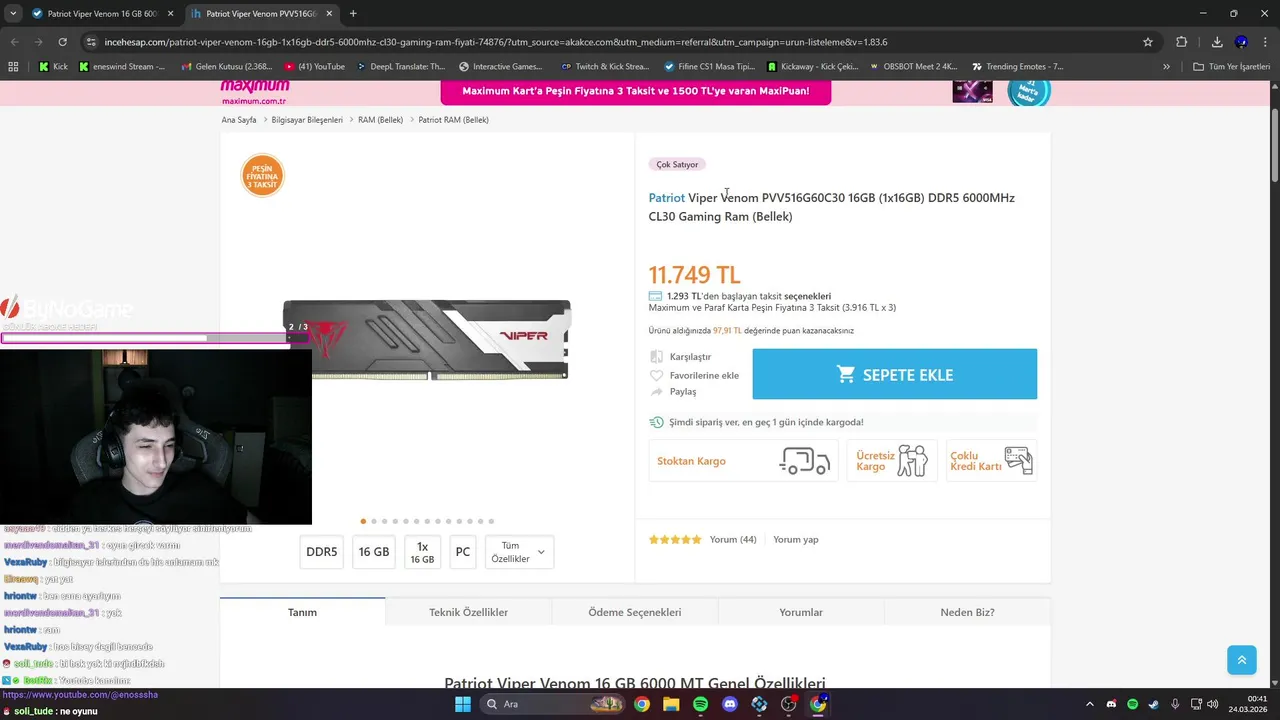
Task: Click the orange active carousel dot
Action: click(x=363, y=521)
